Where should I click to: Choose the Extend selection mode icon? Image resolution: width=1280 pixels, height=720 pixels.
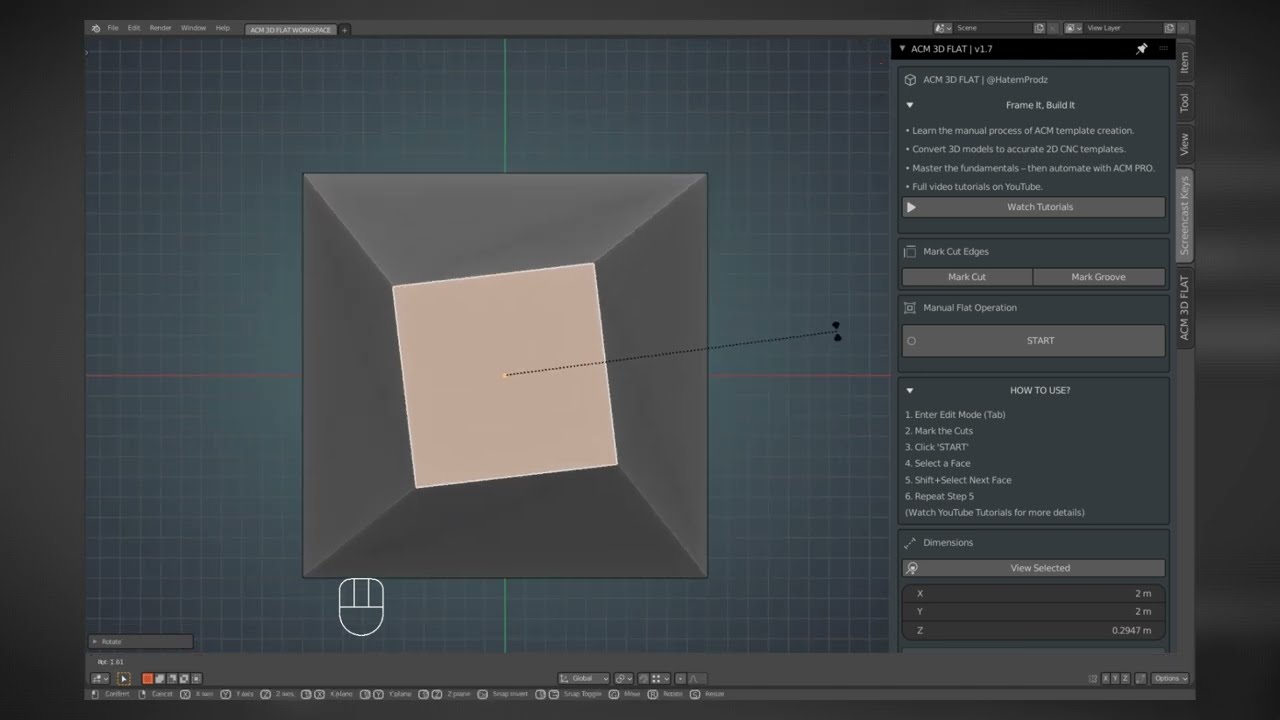[159, 678]
